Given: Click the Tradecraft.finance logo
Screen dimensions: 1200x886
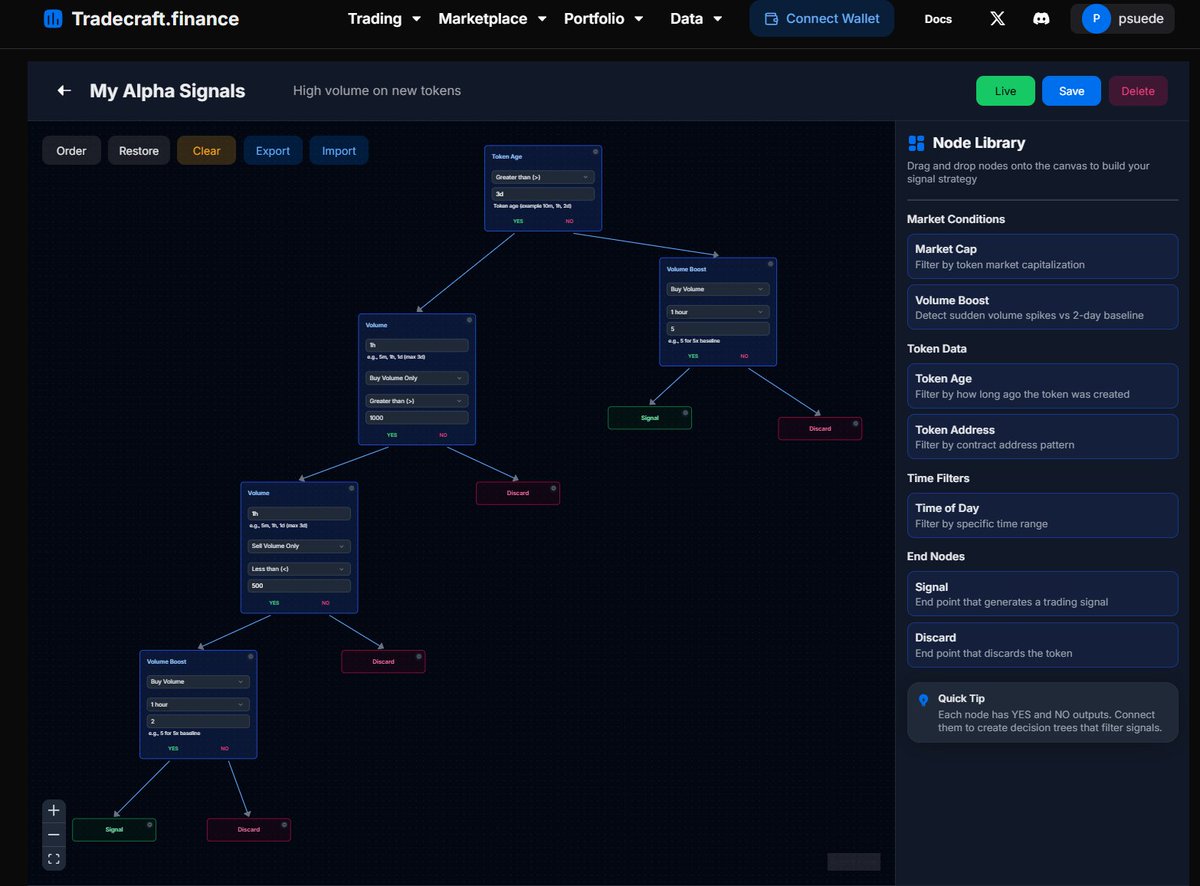Looking at the screenshot, I should tap(141, 19).
